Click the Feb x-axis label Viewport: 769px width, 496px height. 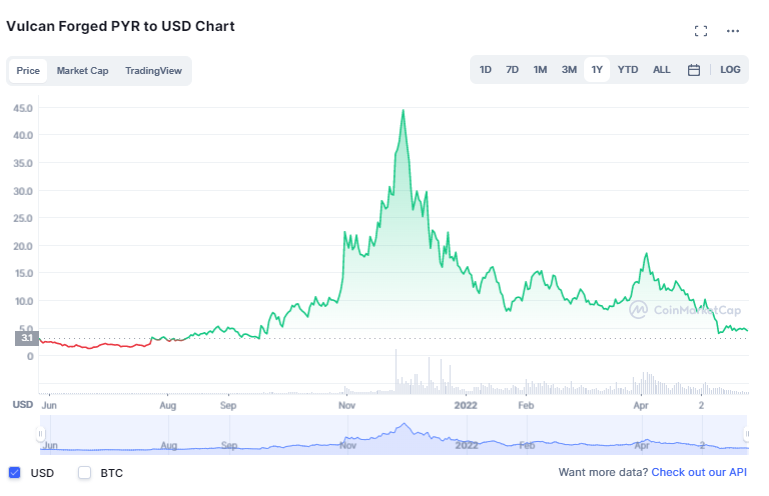tap(526, 405)
